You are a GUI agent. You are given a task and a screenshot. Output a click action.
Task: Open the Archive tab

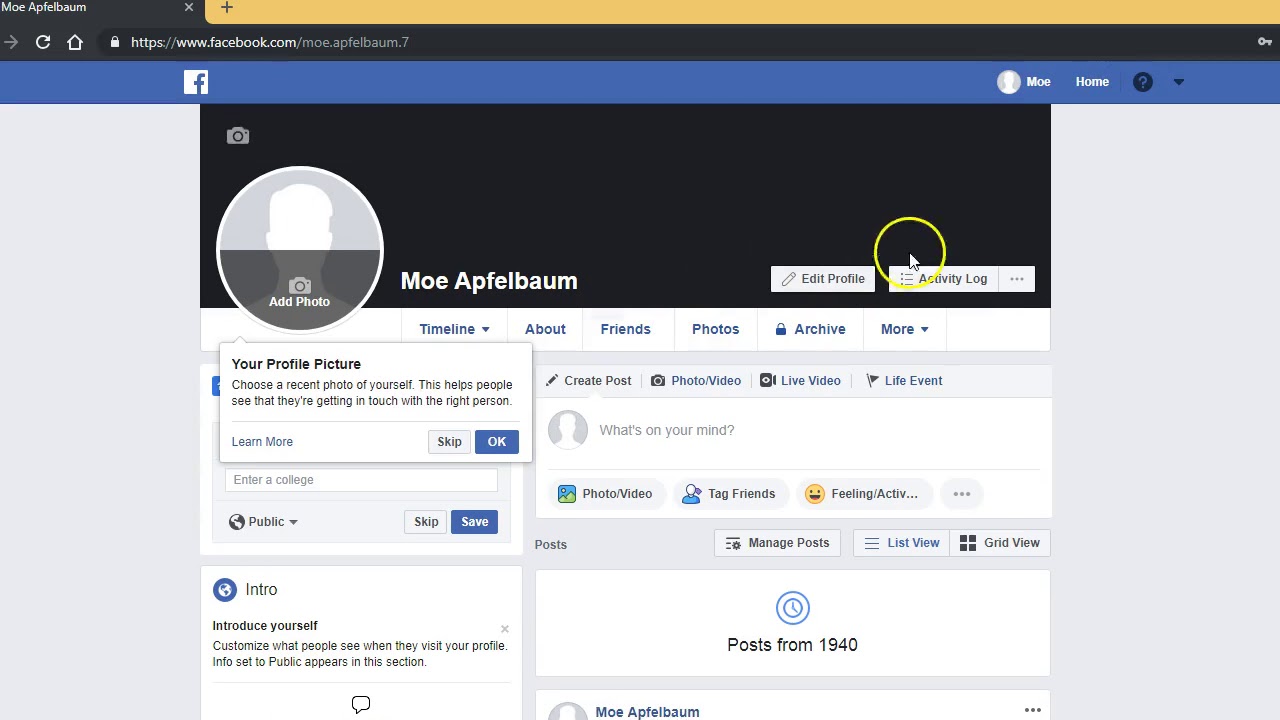(810, 329)
